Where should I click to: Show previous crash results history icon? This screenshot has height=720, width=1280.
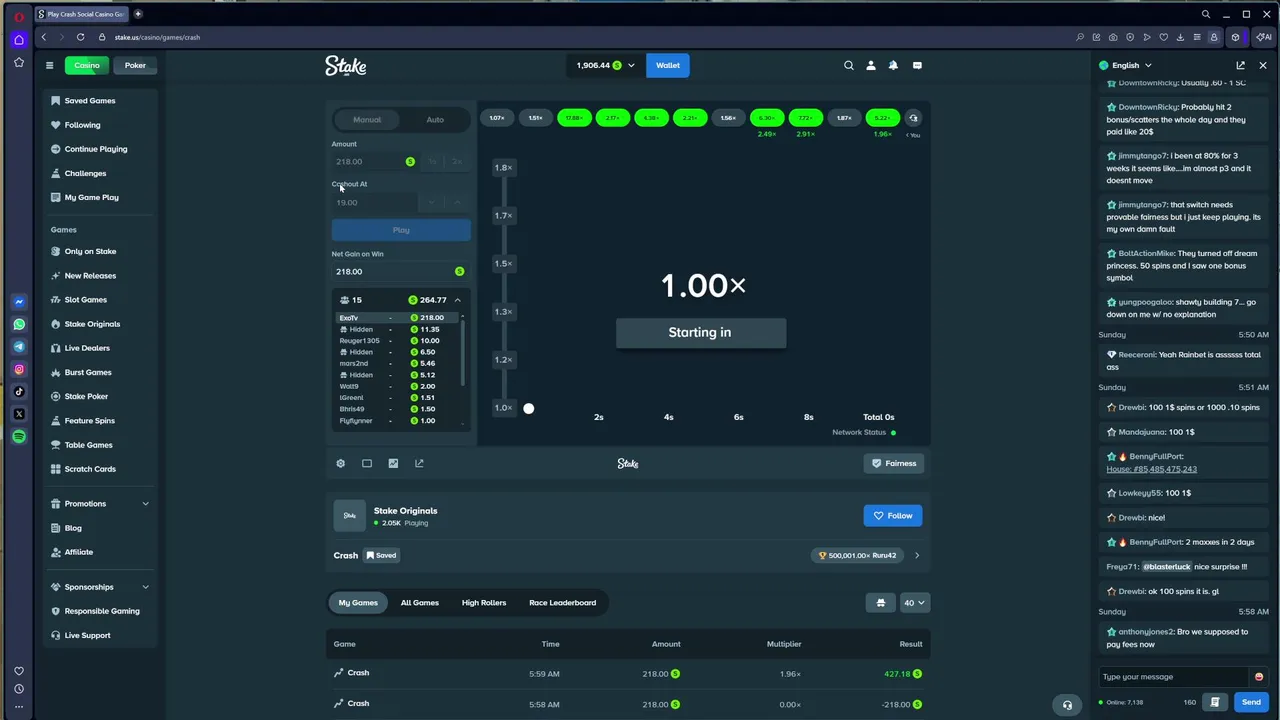pyautogui.click(x=913, y=118)
